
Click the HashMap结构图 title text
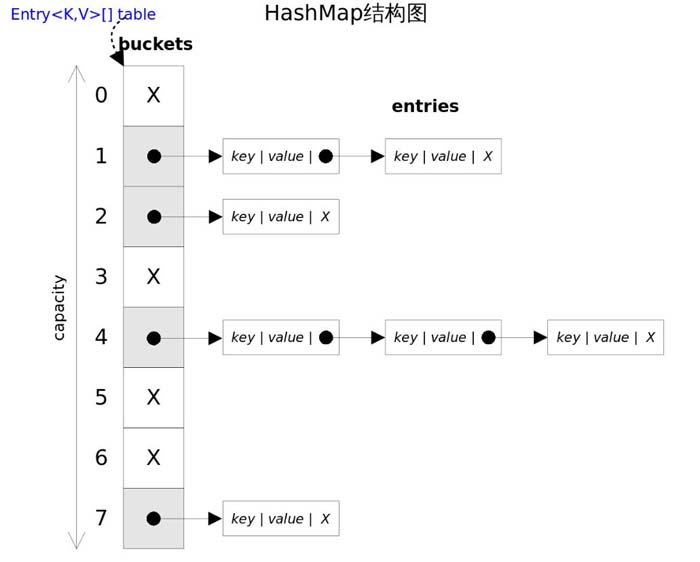(345, 14)
